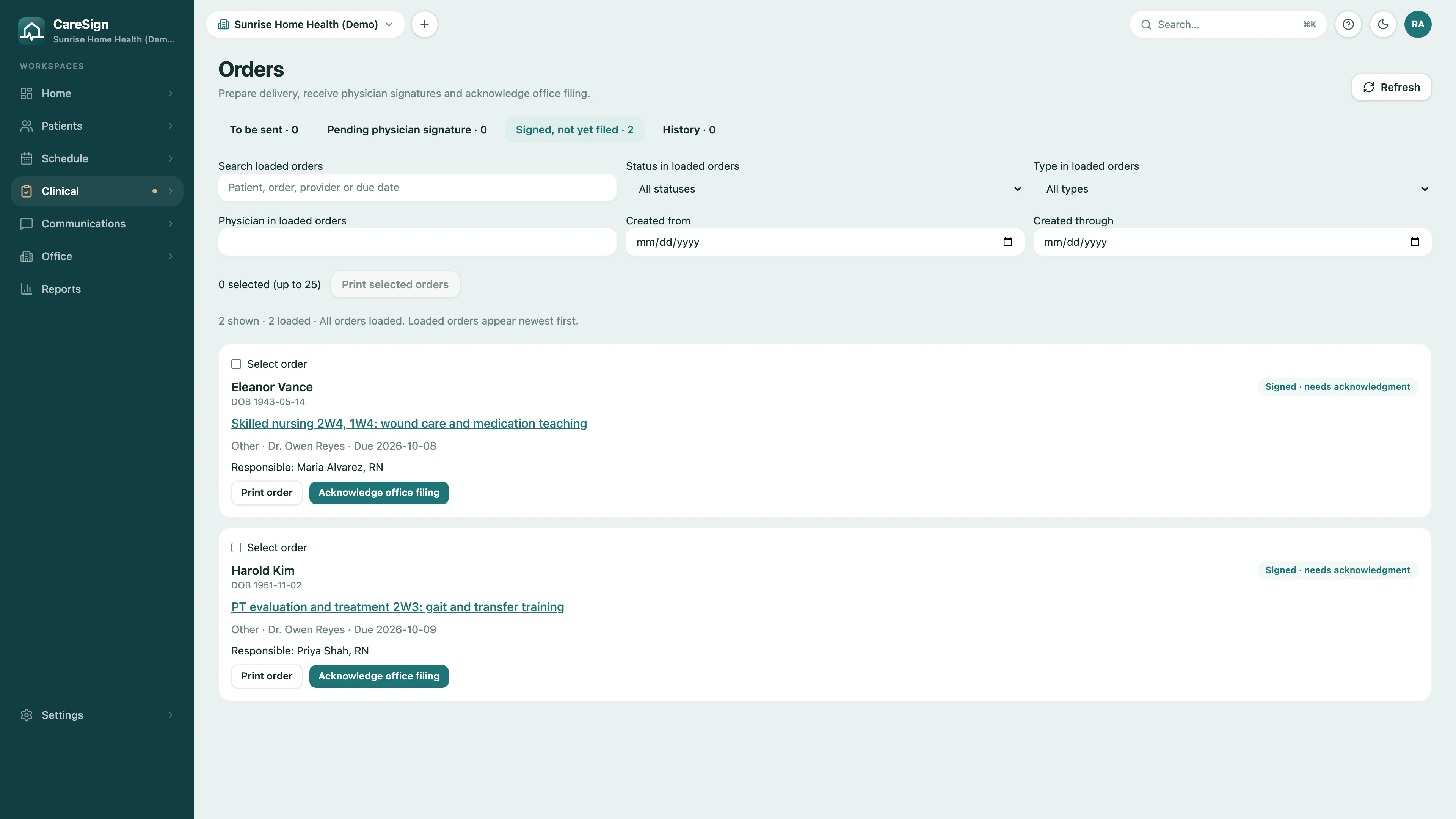Open the Created through calendar picker icon

[1415, 242]
